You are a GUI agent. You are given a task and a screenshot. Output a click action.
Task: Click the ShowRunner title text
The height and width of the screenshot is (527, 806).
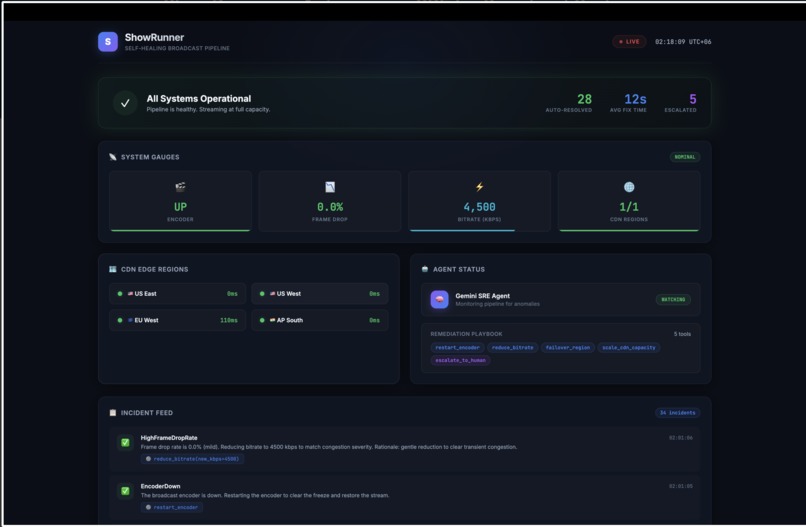click(154, 38)
